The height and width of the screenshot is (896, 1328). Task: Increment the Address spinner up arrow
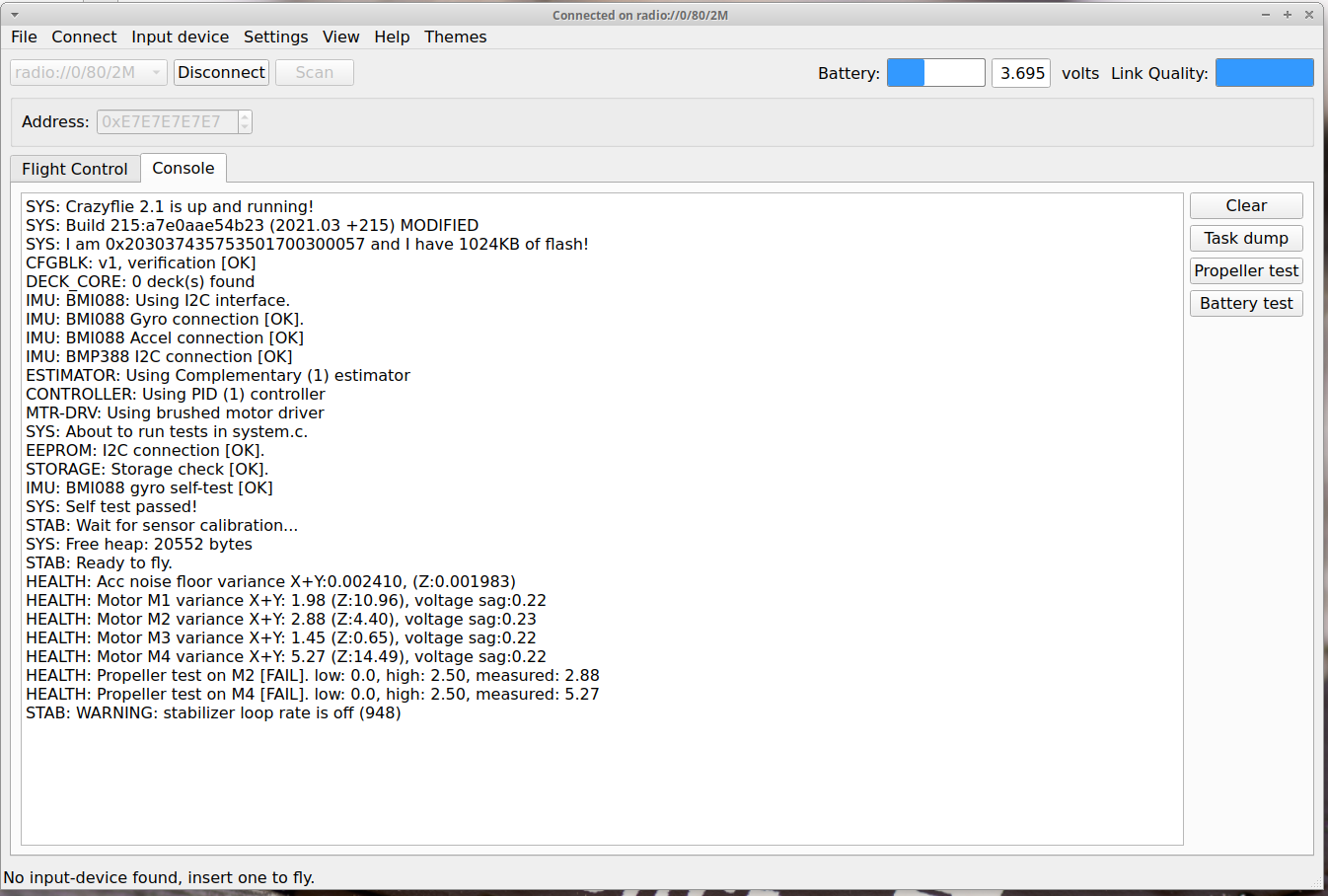[245, 116]
